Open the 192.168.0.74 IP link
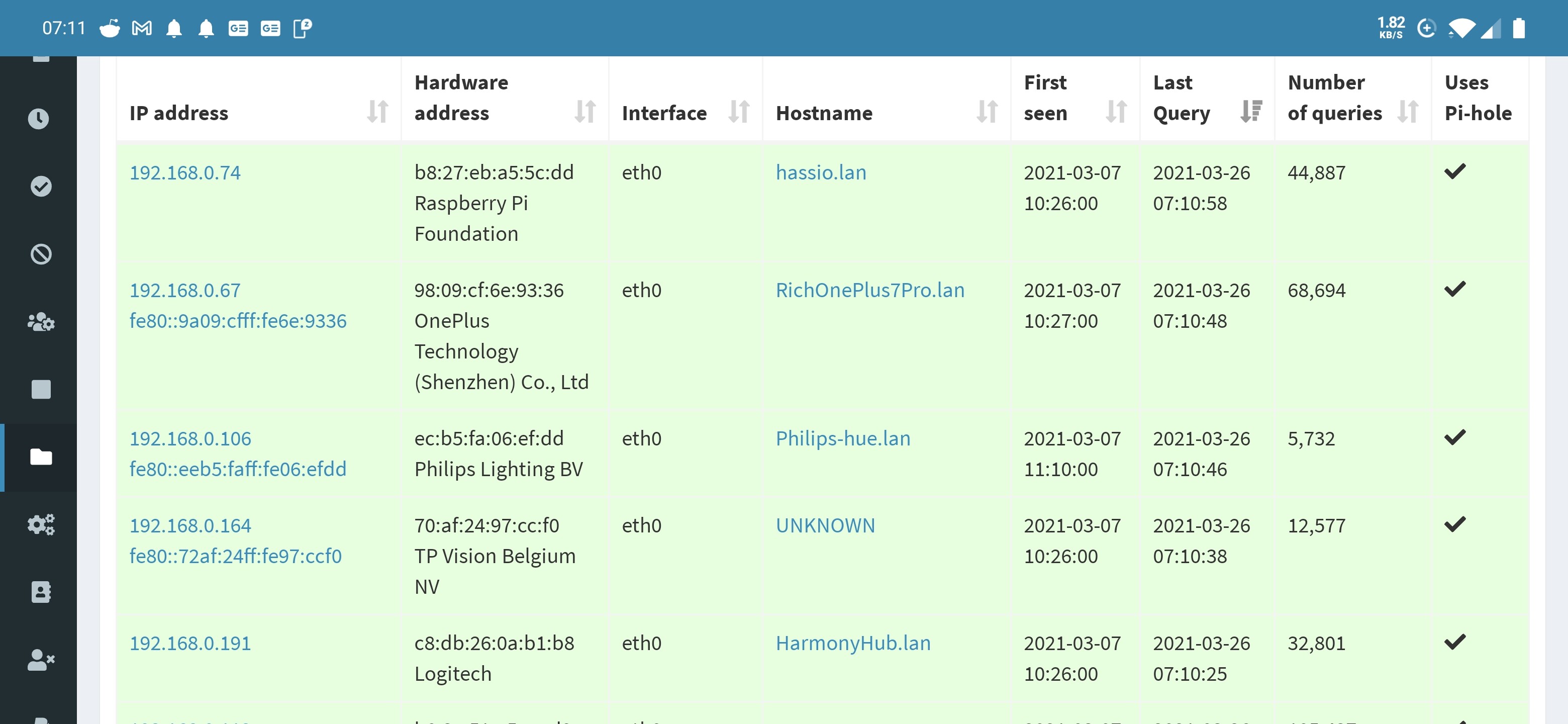Viewport: 1568px width, 724px height. click(x=184, y=172)
